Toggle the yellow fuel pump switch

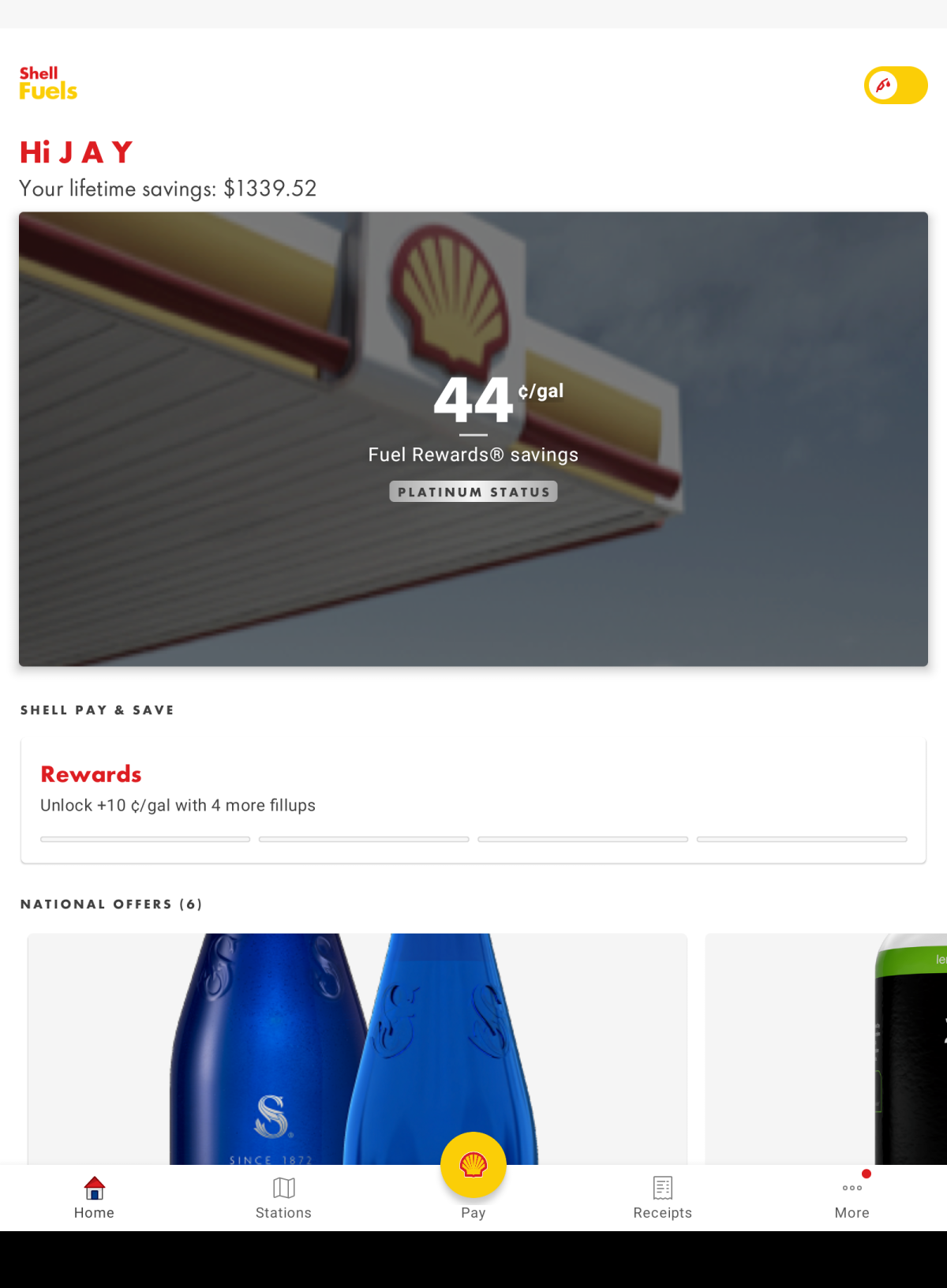pyautogui.click(x=896, y=85)
